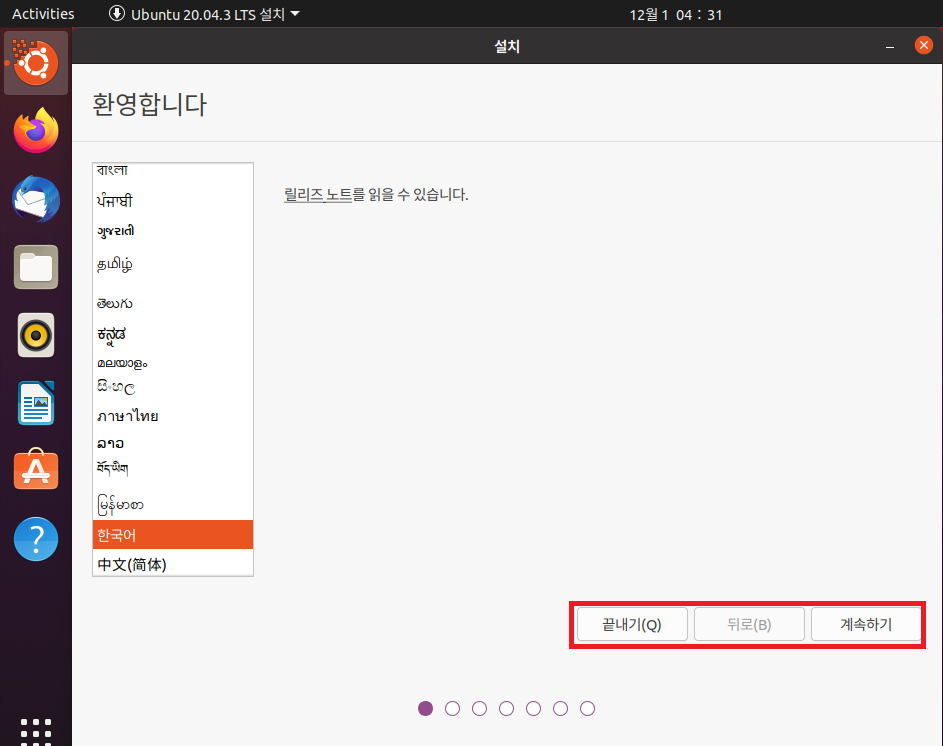This screenshot has width=943, height=746.
Task: Open the 릴리즈 노트 link
Action: coord(318,194)
